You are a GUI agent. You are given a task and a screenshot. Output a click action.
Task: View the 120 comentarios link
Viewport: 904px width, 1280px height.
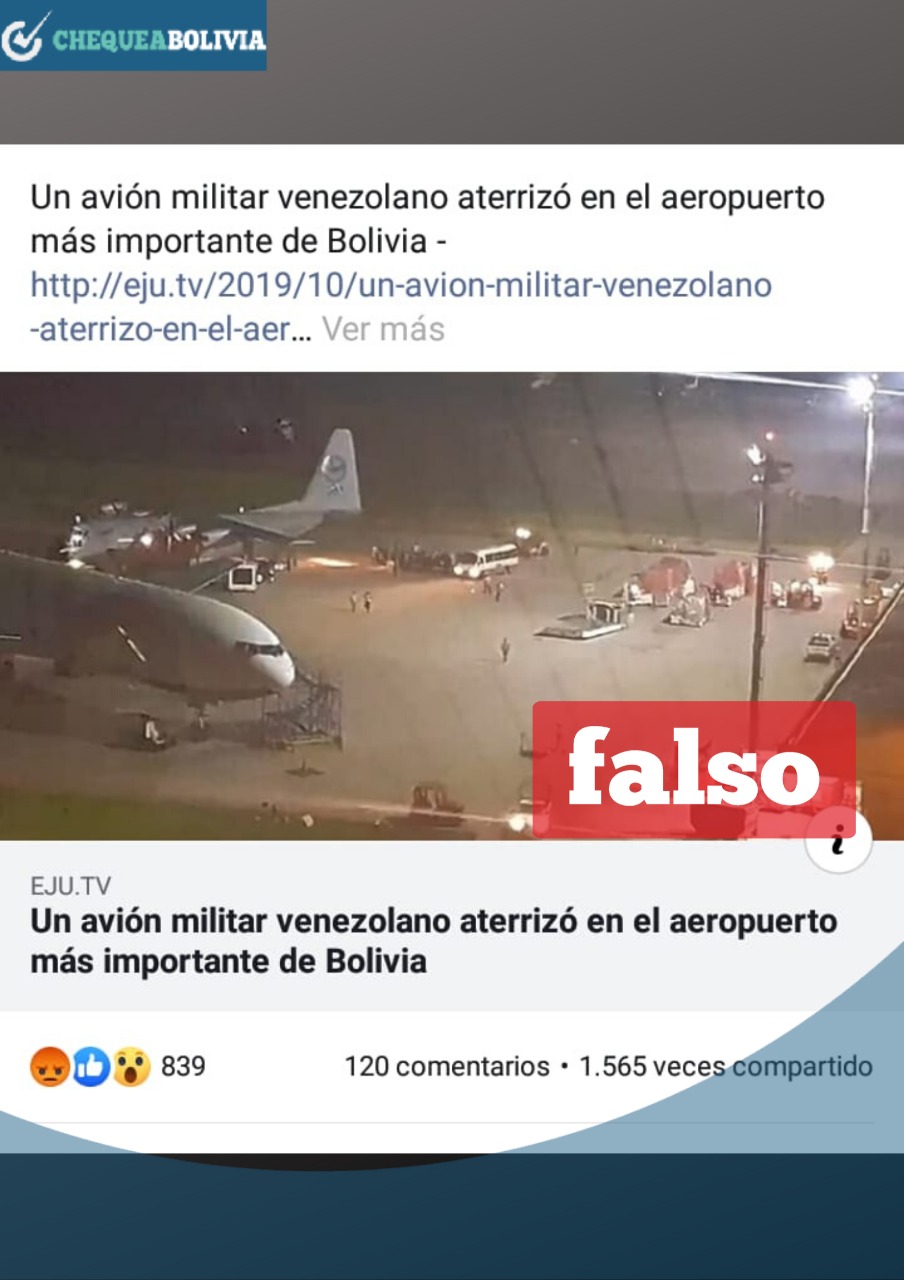[x=447, y=1067]
